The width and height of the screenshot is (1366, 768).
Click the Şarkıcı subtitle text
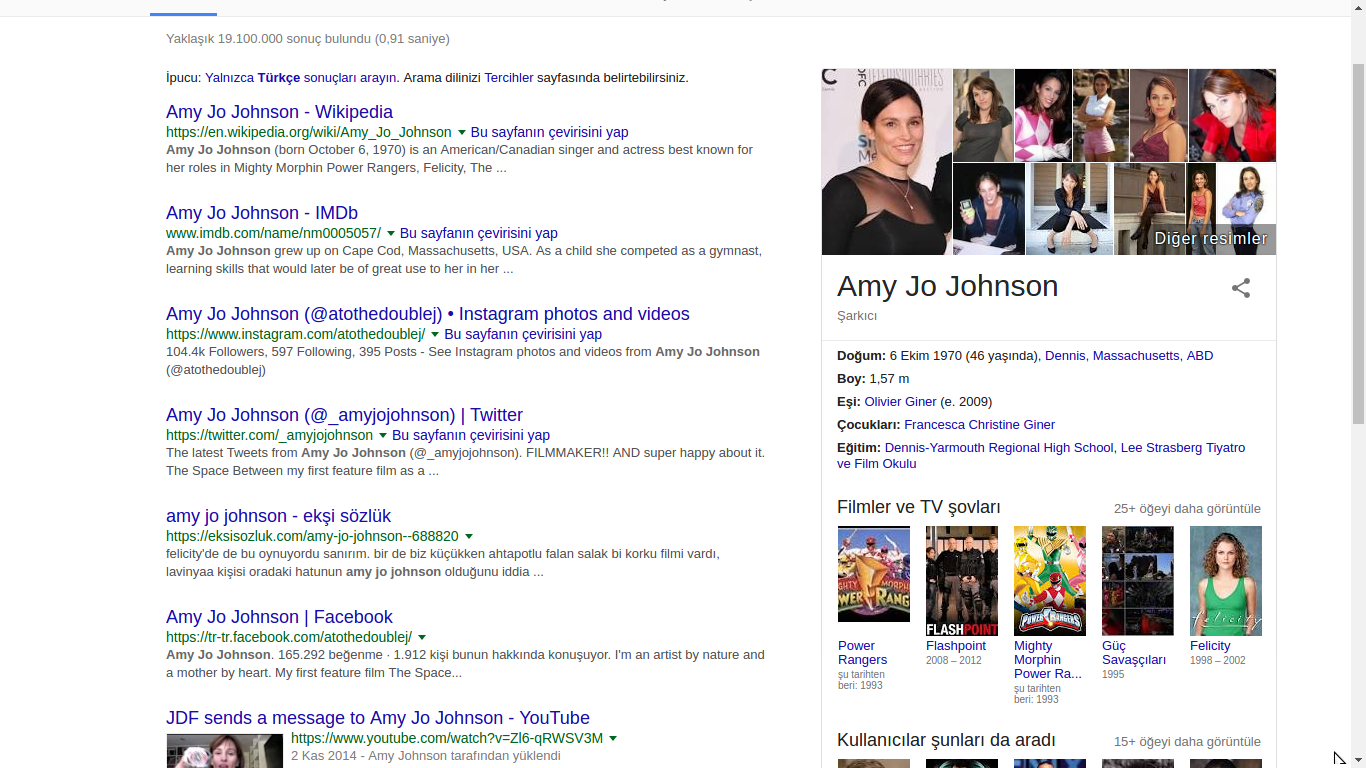[x=857, y=316]
